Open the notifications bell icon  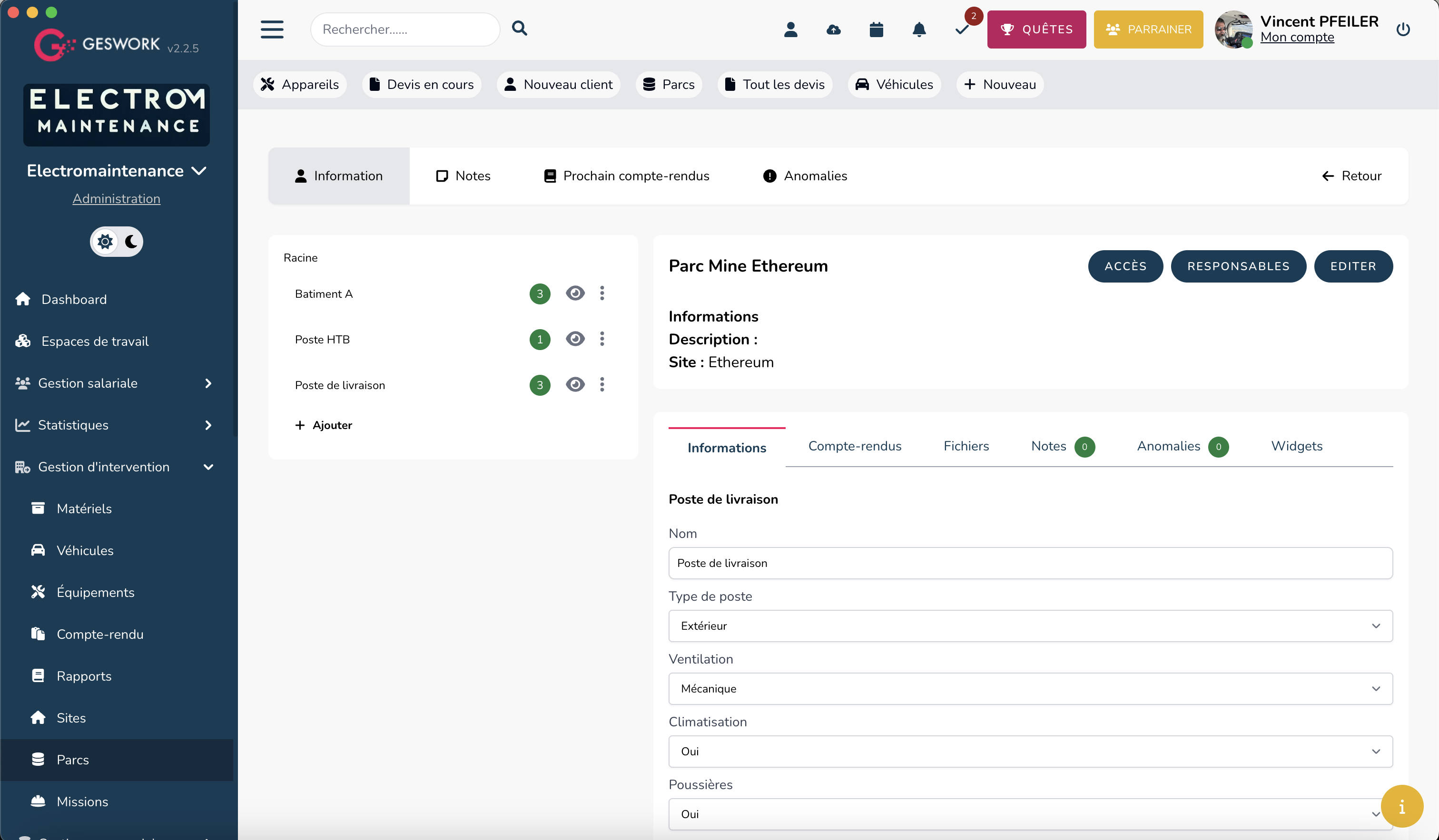[919, 29]
